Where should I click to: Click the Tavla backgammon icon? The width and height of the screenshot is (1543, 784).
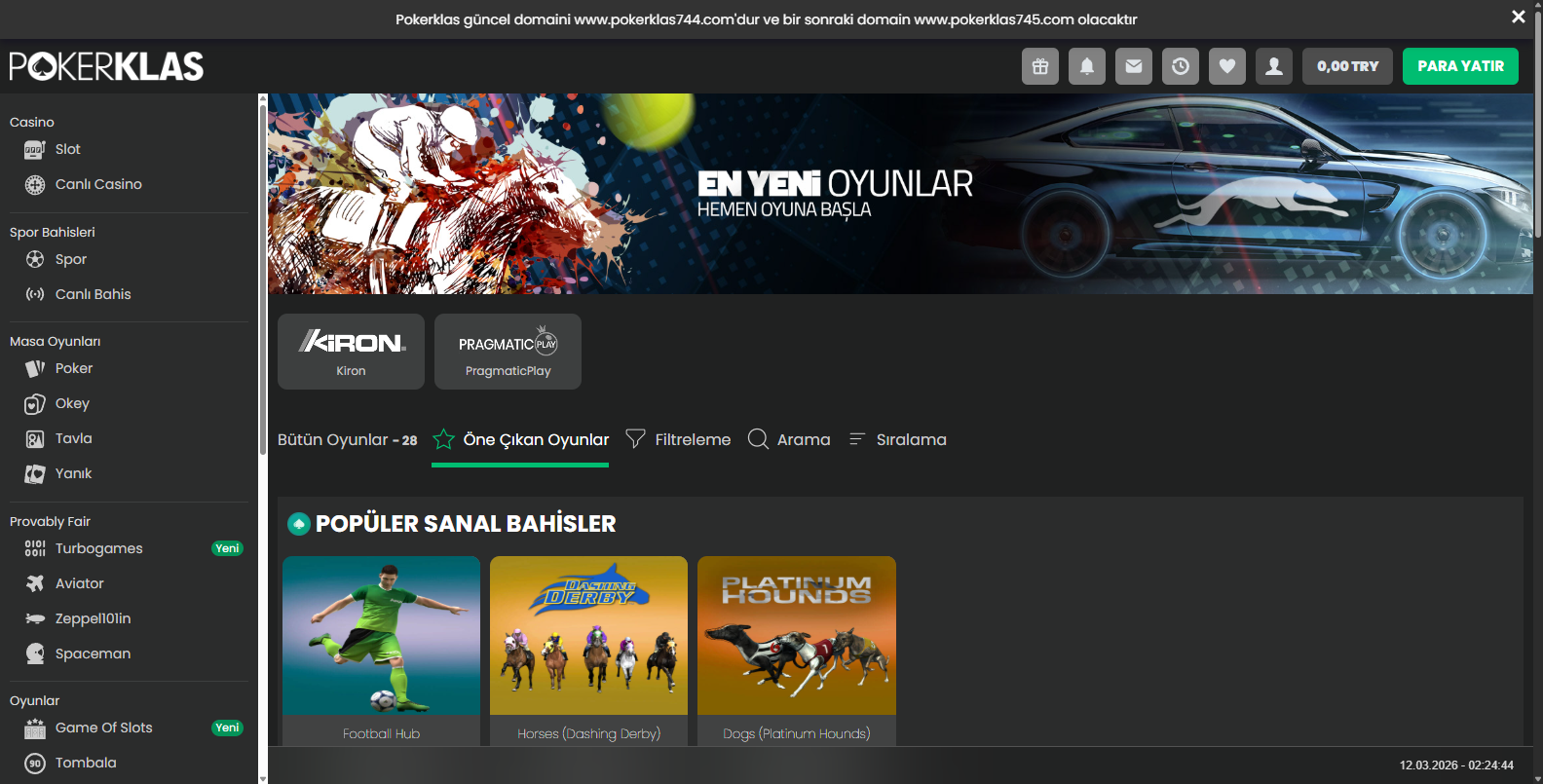tap(35, 438)
